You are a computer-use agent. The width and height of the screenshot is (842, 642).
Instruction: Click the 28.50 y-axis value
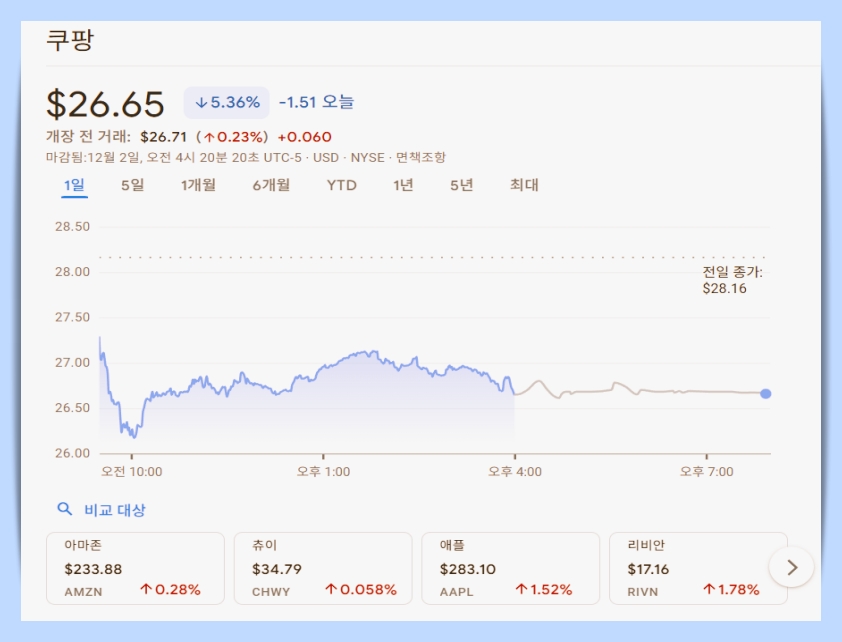coord(72,227)
